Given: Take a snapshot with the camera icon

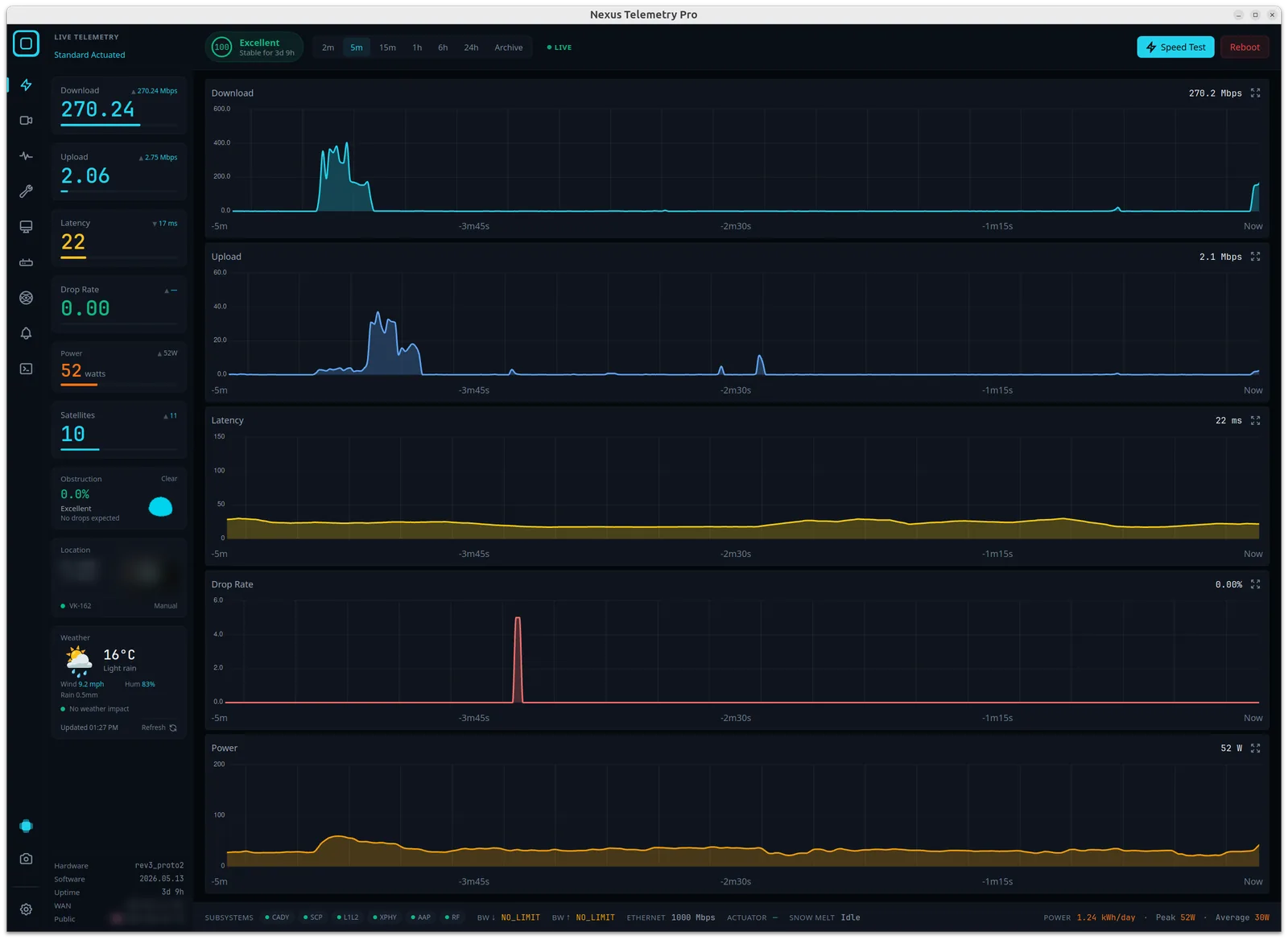Looking at the screenshot, I should (x=26, y=859).
